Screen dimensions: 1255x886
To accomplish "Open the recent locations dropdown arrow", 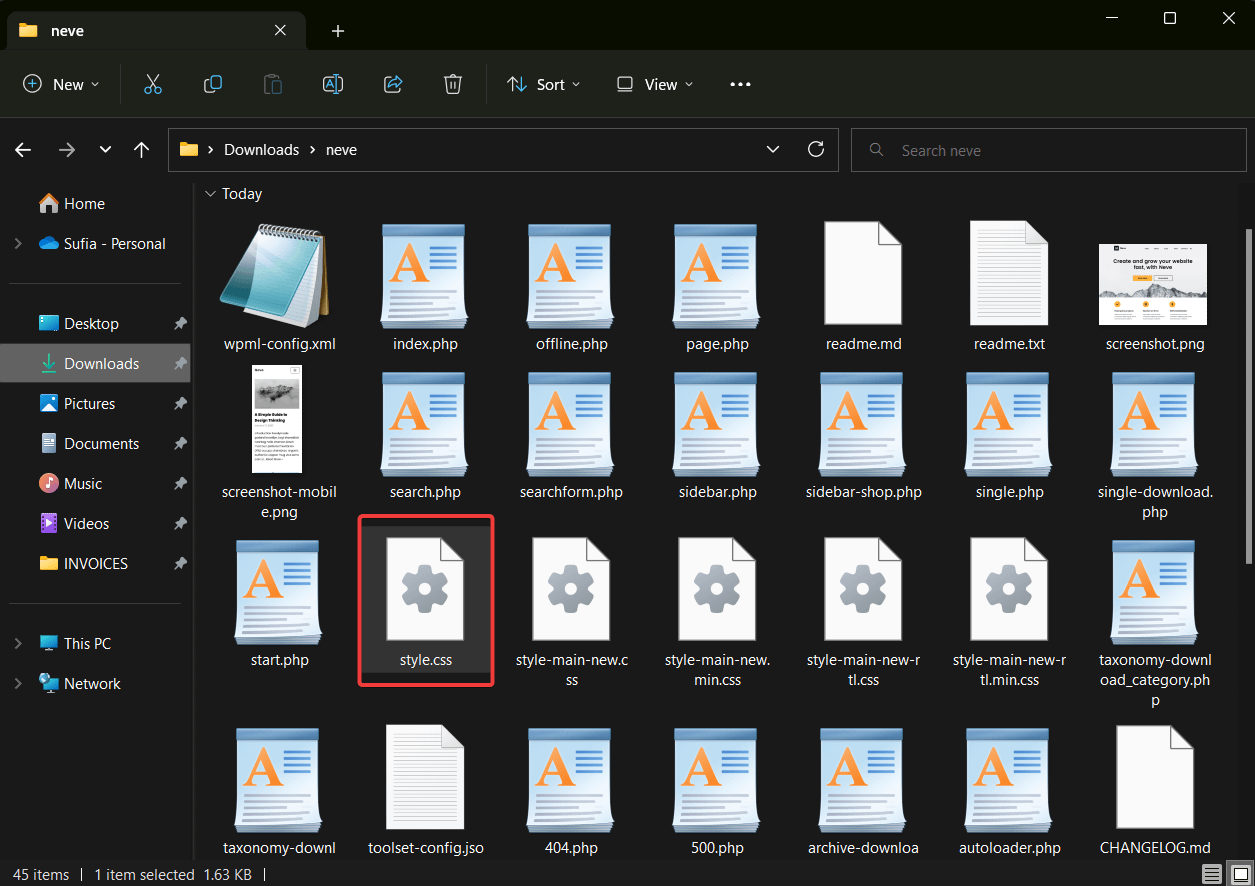I will tap(105, 150).
